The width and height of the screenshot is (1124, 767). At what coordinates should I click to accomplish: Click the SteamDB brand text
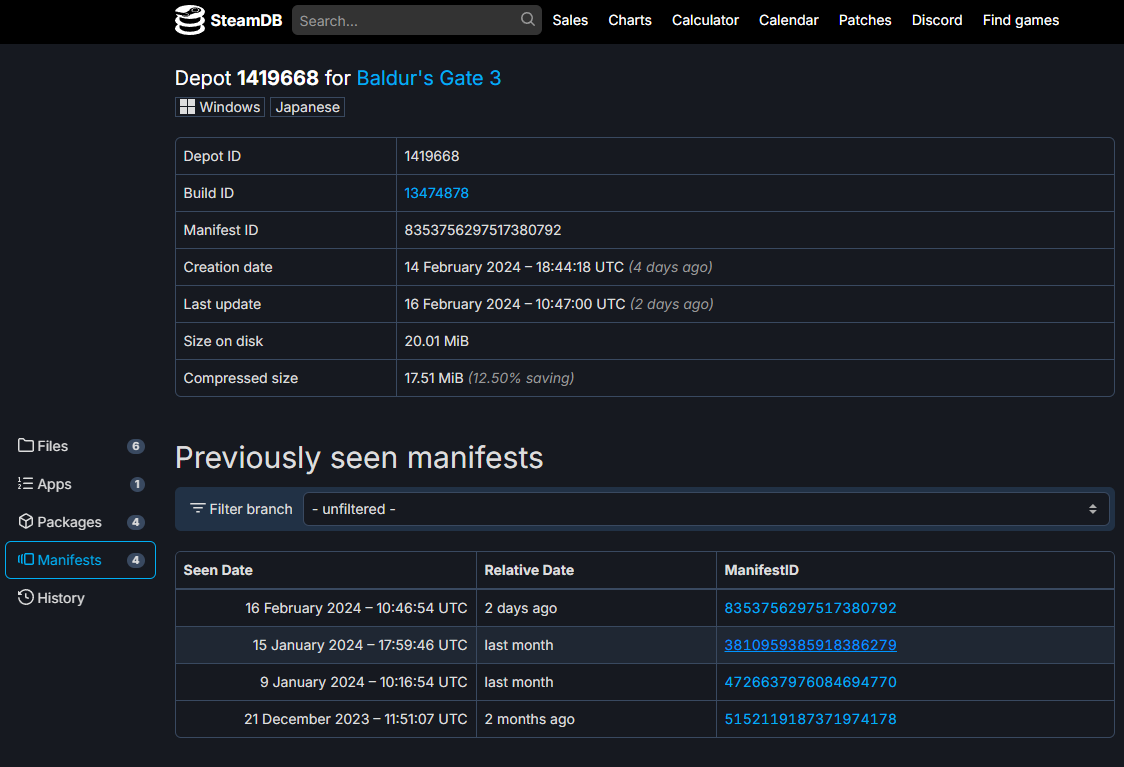point(246,20)
